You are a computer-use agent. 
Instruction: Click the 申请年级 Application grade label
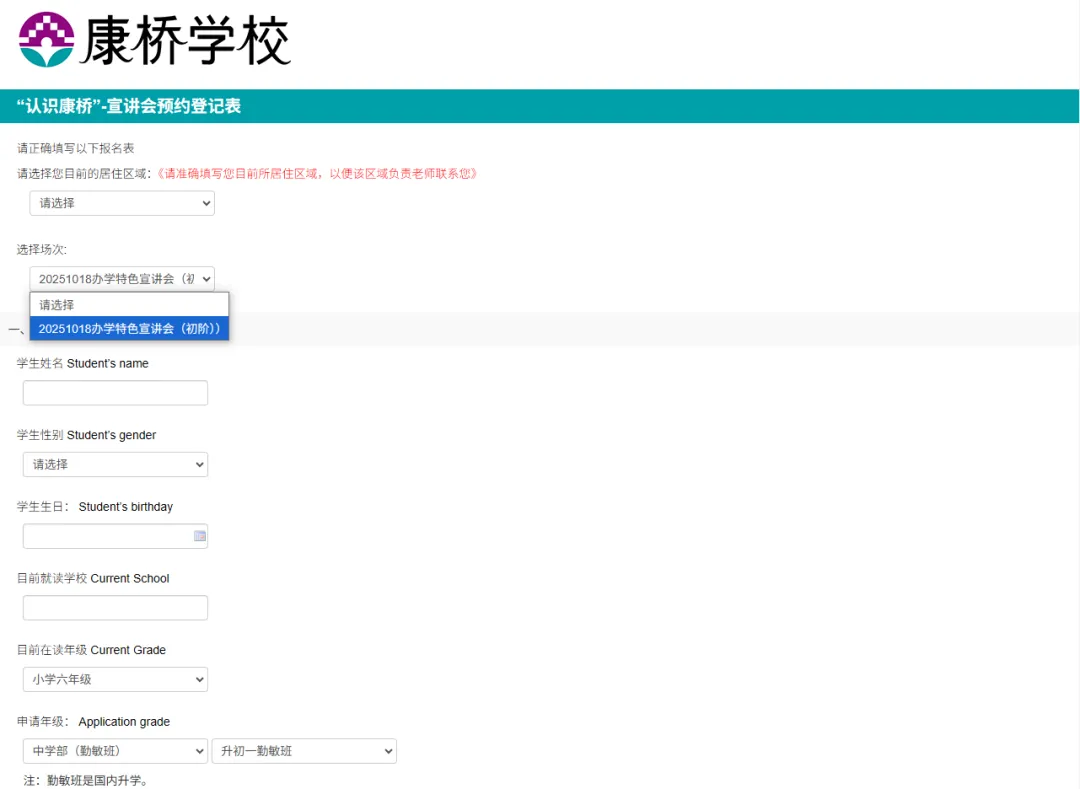94,722
